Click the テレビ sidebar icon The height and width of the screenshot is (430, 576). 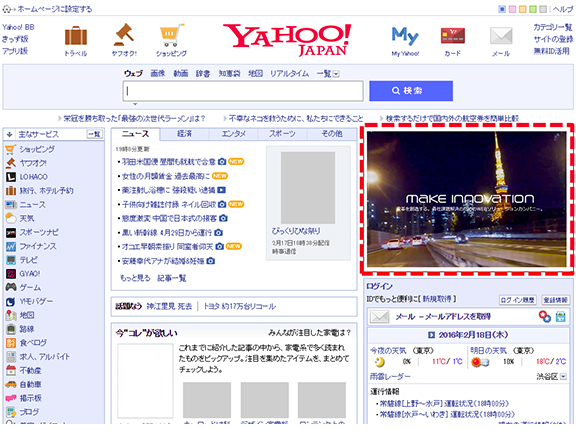pyautogui.click(x=11, y=260)
